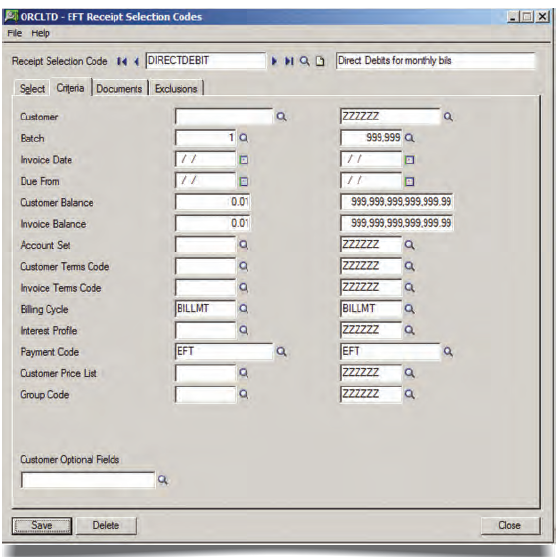Open Customer Optional Fields finder
Screen dimensions: 559x557
point(163,480)
